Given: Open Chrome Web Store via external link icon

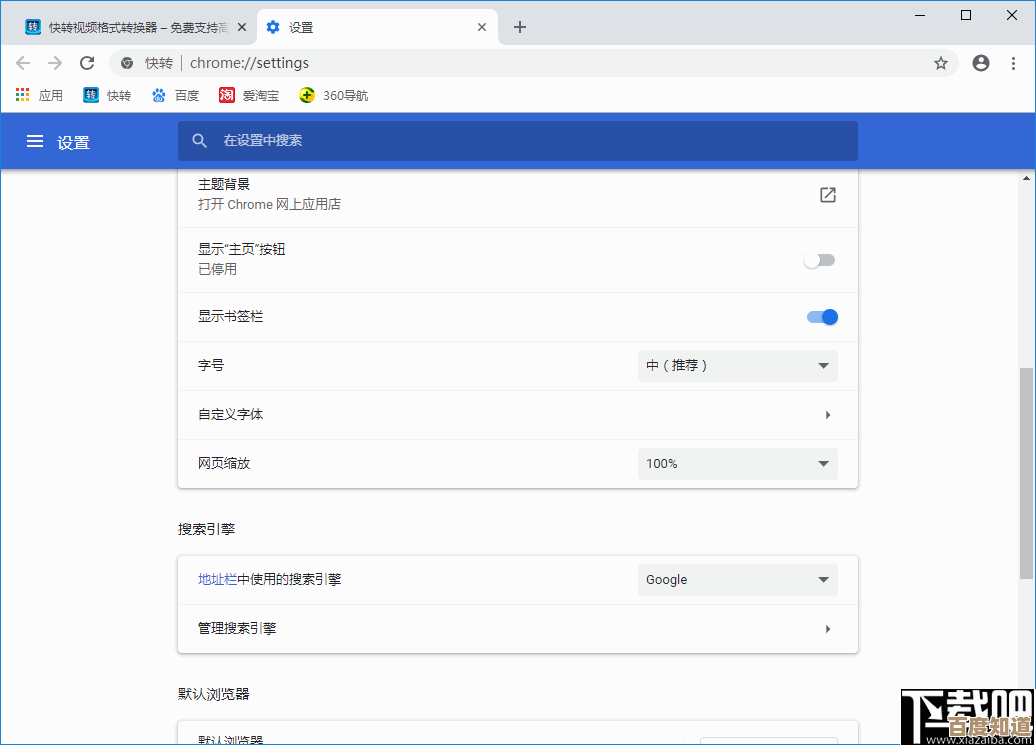Looking at the screenshot, I should coord(827,195).
